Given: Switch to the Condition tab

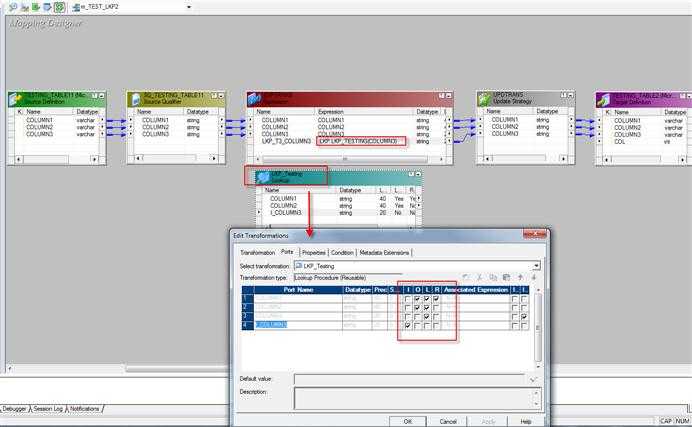Looking at the screenshot, I should click(x=342, y=253).
